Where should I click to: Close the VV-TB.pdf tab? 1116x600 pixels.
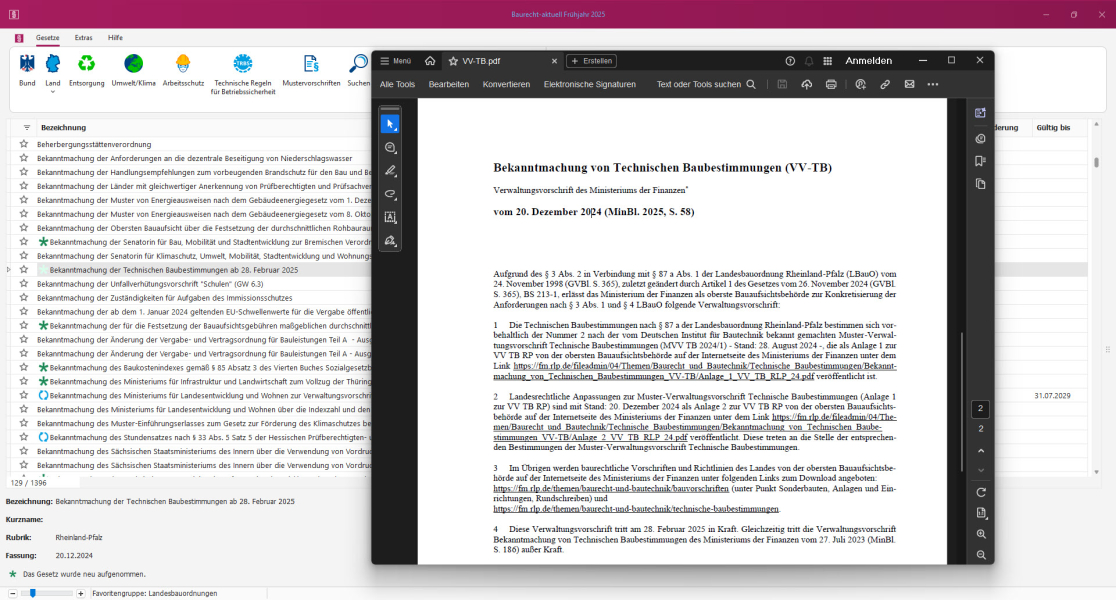[554, 61]
